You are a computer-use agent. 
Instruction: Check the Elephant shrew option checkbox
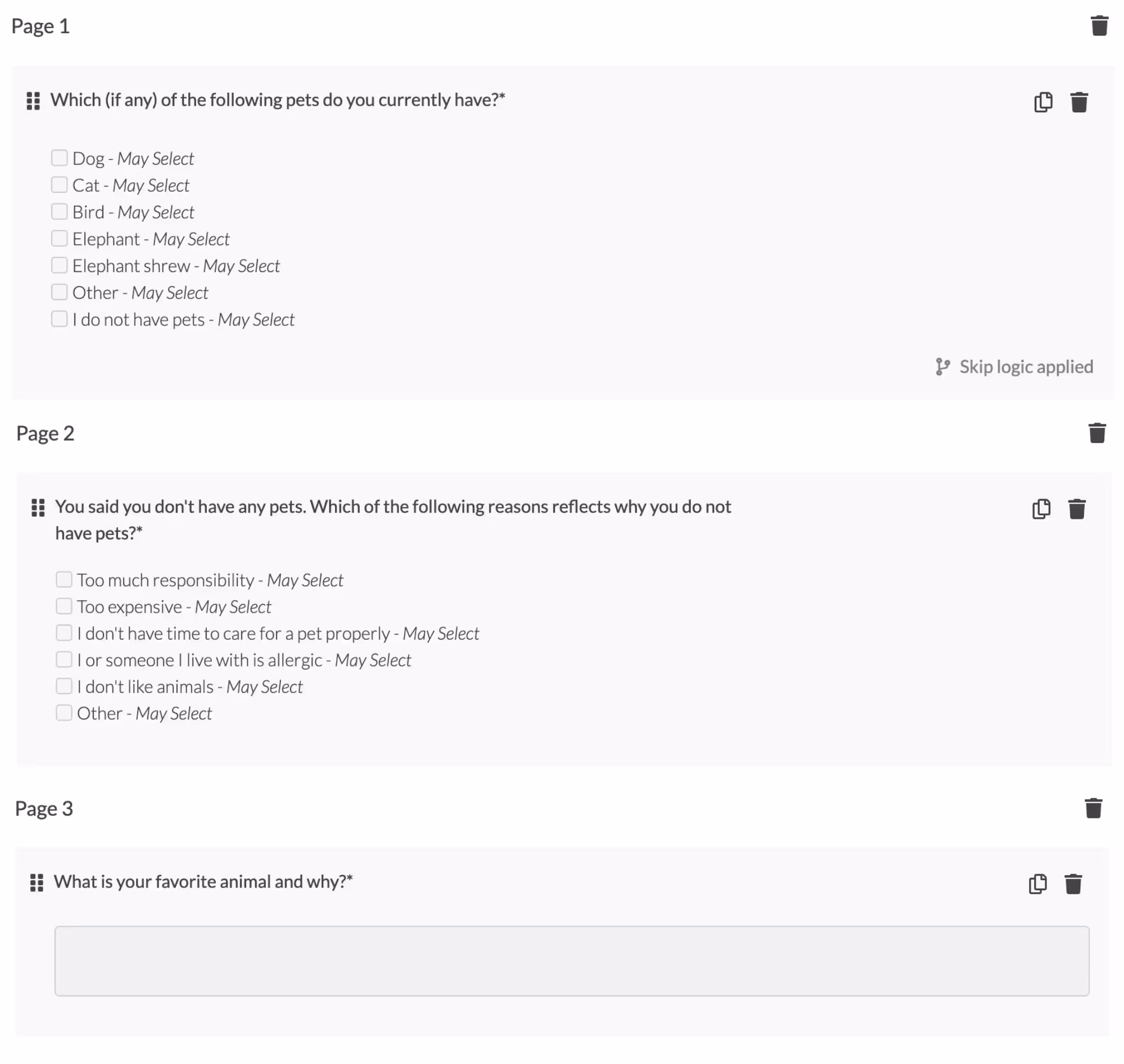tap(60, 264)
